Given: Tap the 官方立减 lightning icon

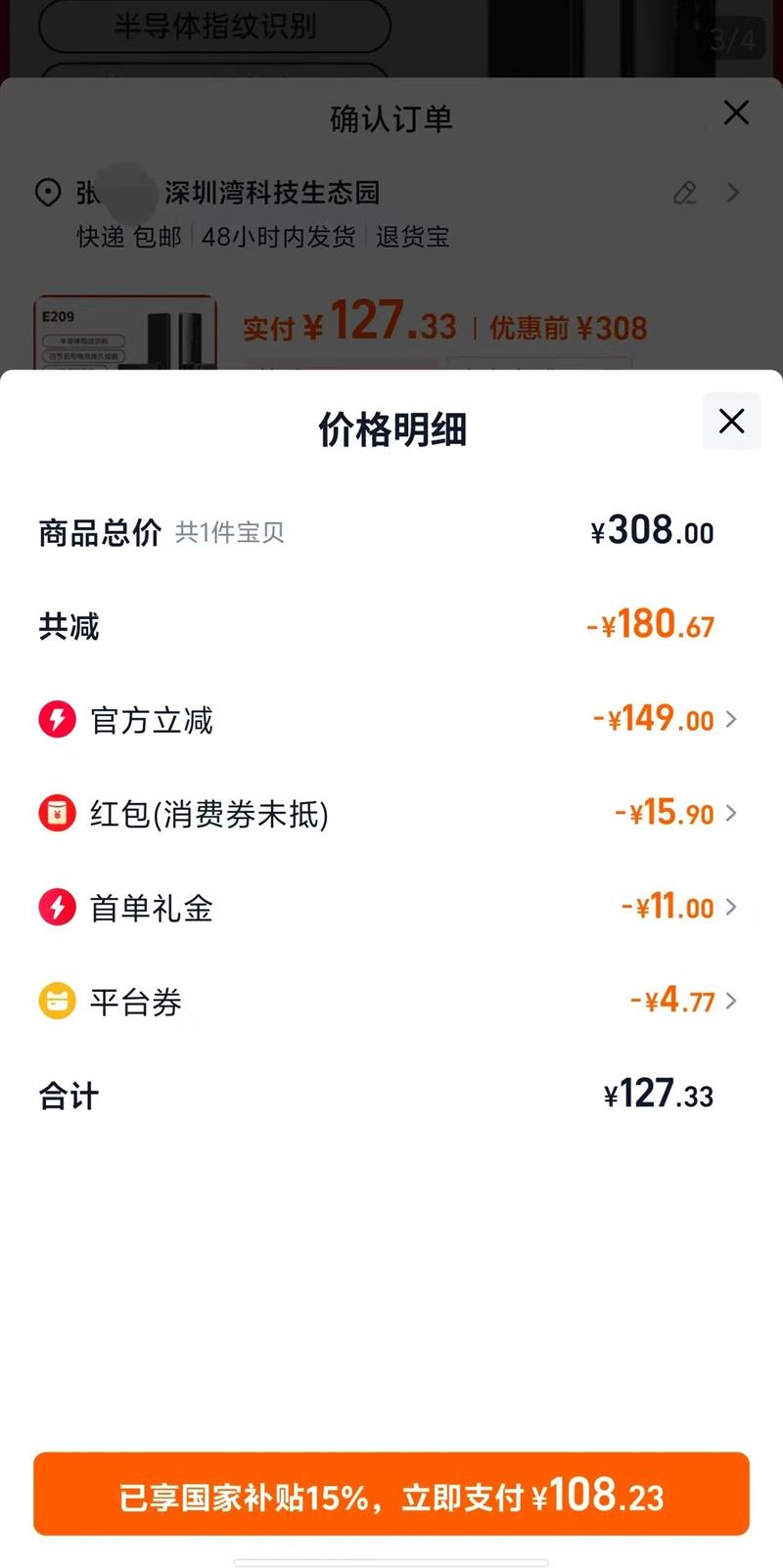Looking at the screenshot, I should 57,720.
